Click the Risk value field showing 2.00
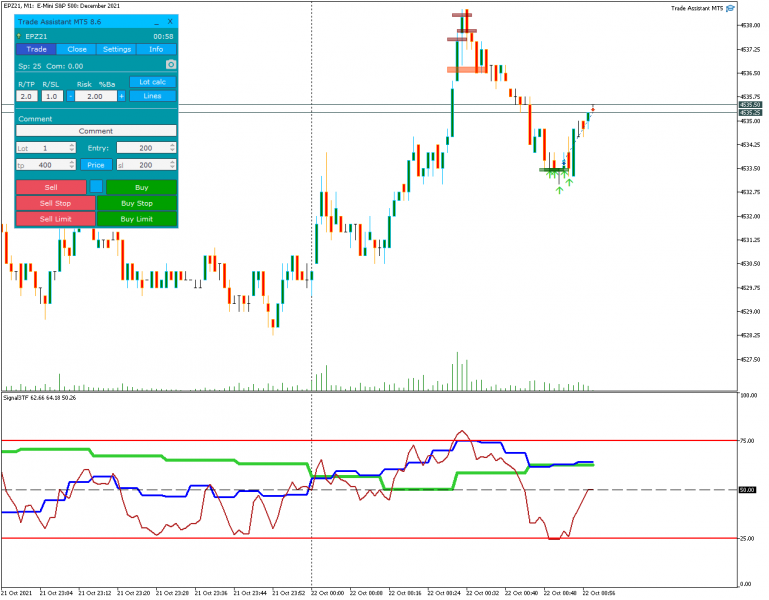This screenshot has width=769, height=600. point(96,96)
